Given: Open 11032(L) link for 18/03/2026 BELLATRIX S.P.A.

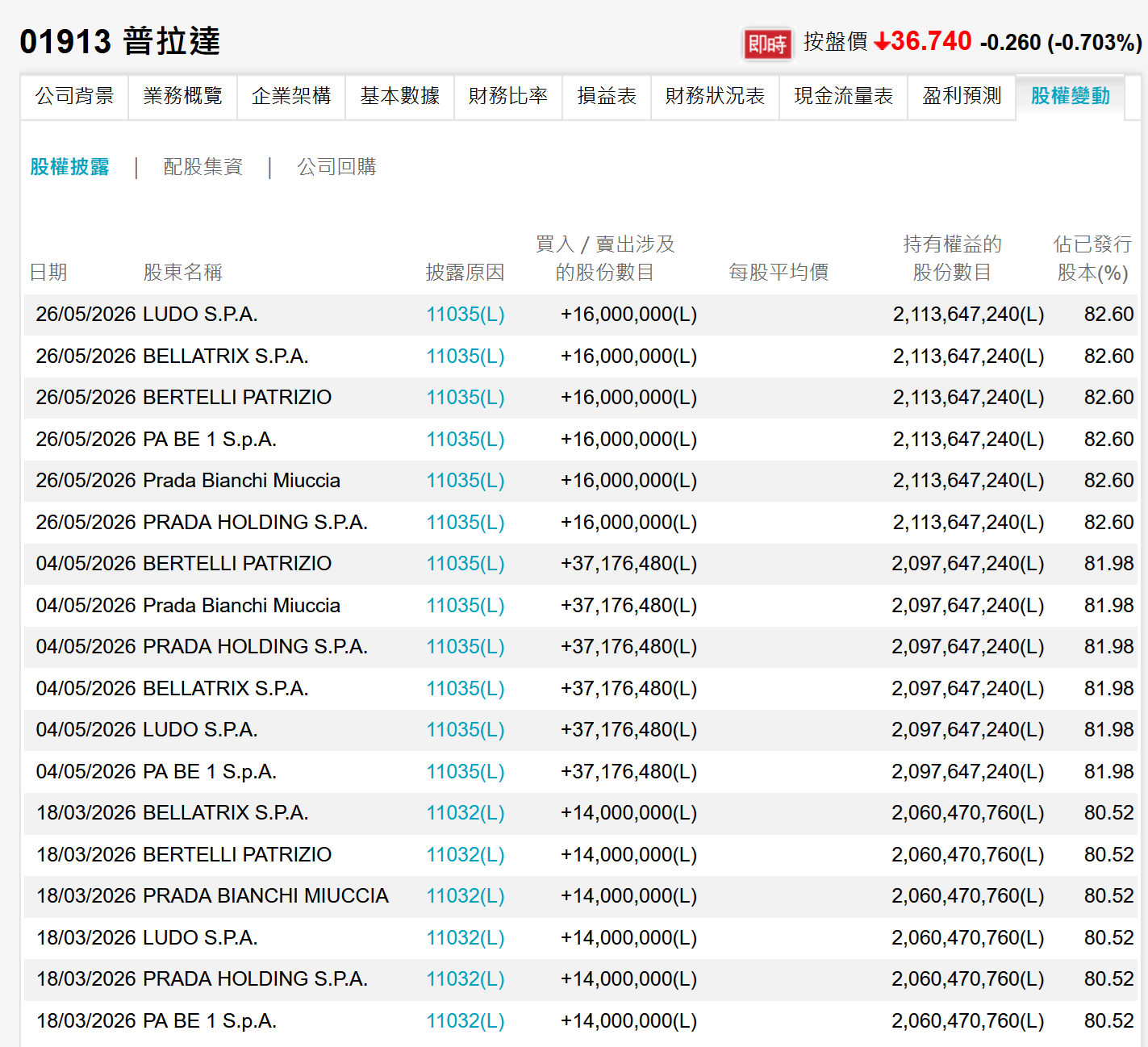Looking at the screenshot, I should tap(465, 813).
